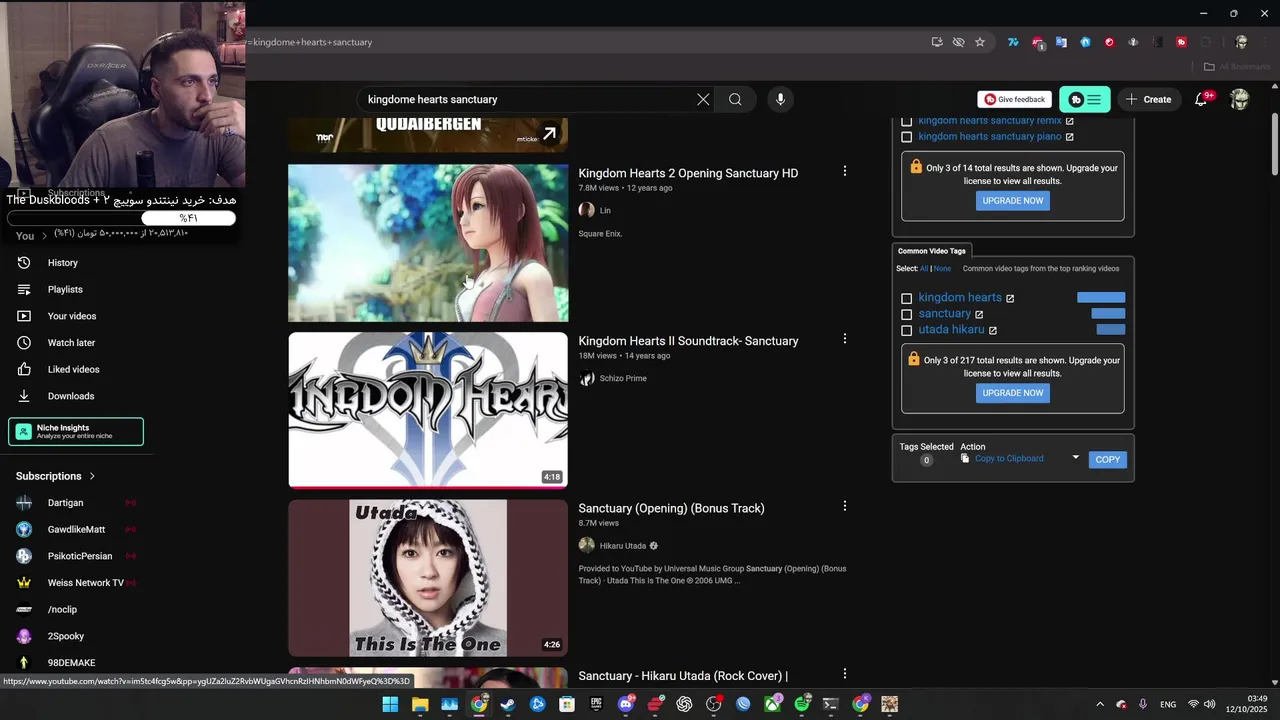
Task: Expand the You section chevron
Action: coord(44,236)
